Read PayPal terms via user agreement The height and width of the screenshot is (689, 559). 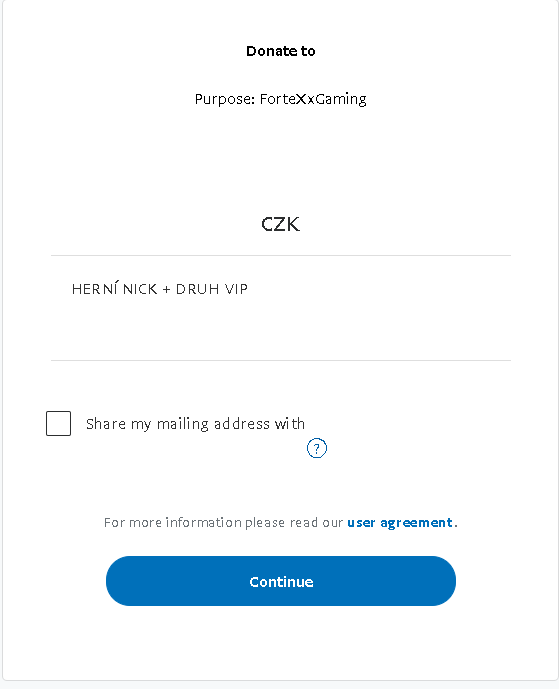click(x=399, y=522)
